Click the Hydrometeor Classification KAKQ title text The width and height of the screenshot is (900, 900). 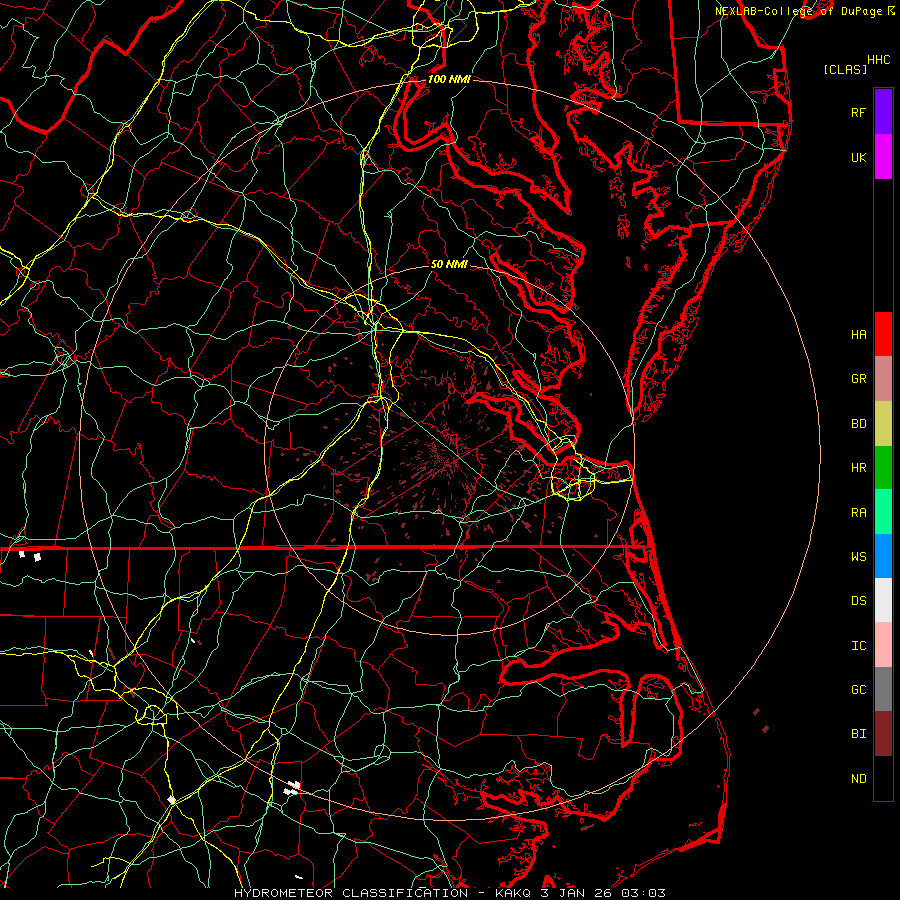coord(382,893)
